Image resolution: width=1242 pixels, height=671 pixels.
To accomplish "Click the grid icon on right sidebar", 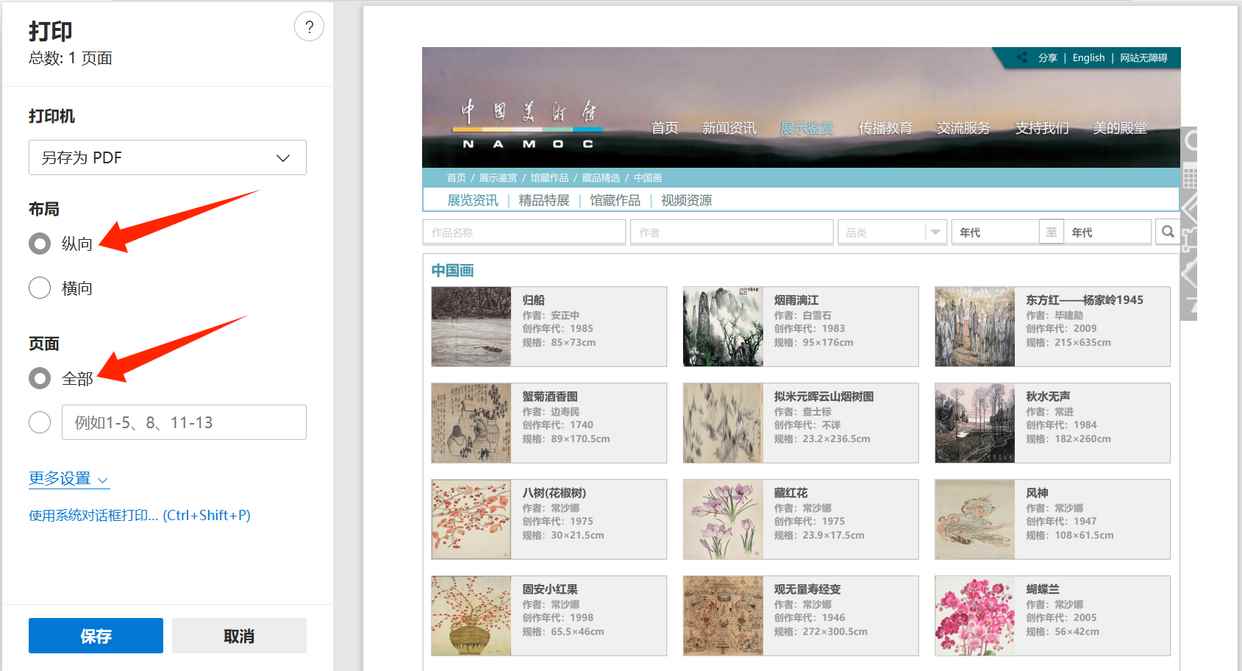I will point(1190,178).
